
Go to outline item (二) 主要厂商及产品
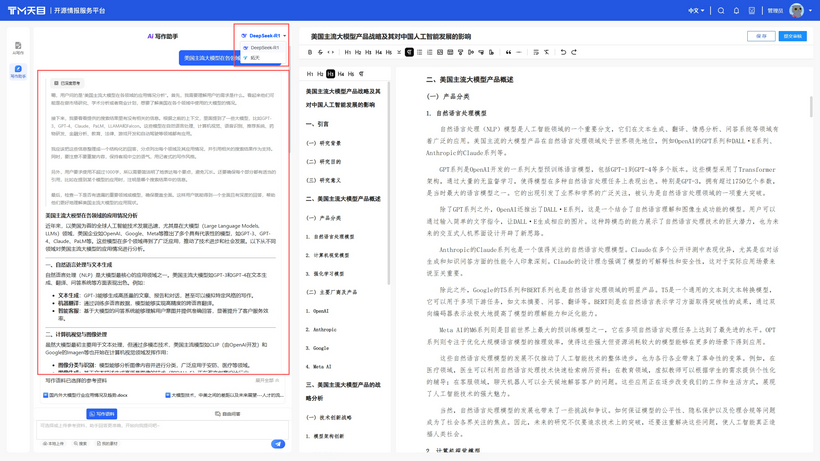(332, 292)
